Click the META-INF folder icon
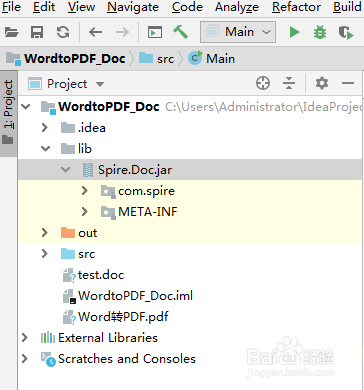The height and width of the screenshot is (390, 364). click(108, 212)
